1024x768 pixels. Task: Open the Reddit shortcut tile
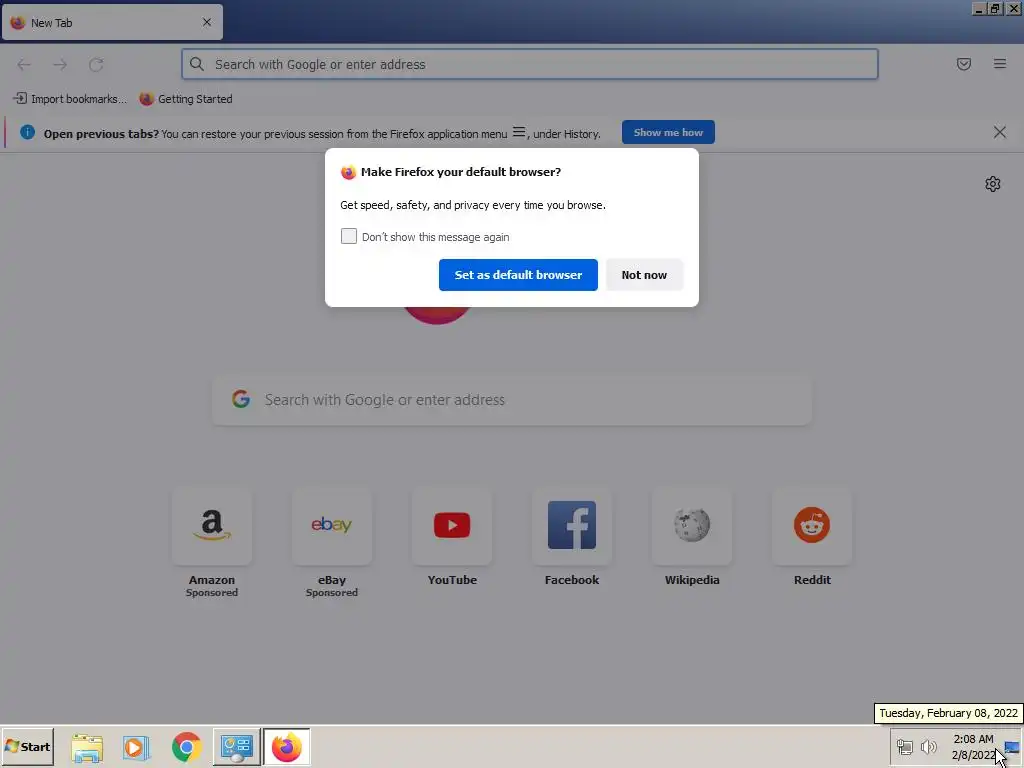pos(812,526)
